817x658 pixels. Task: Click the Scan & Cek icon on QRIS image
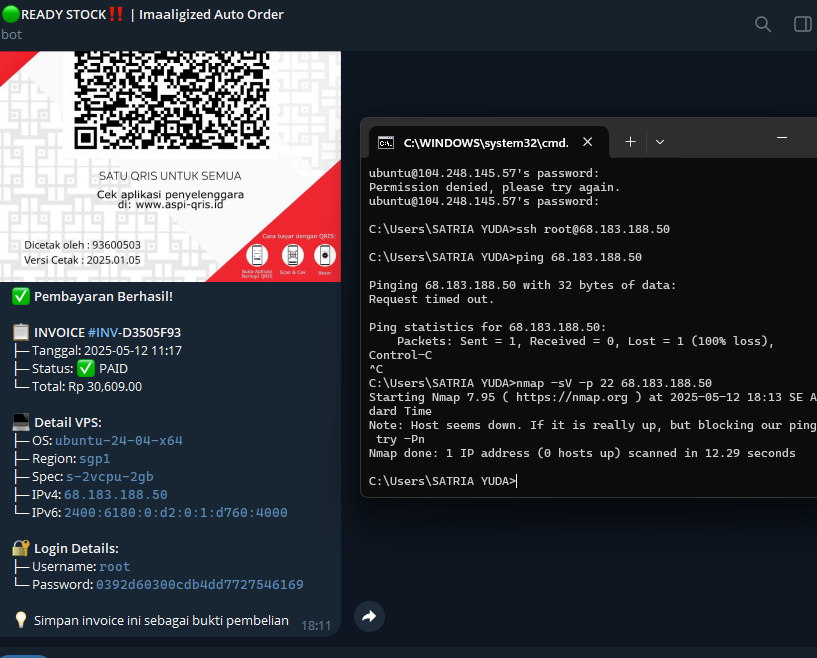(293, 255)
